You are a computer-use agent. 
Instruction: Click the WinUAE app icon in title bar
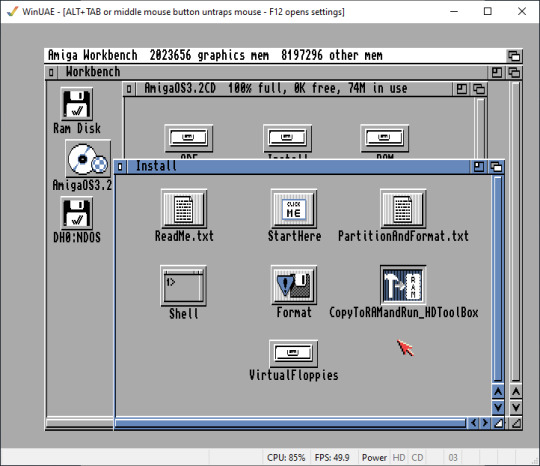pyautogui.click(x=12, y=11)
